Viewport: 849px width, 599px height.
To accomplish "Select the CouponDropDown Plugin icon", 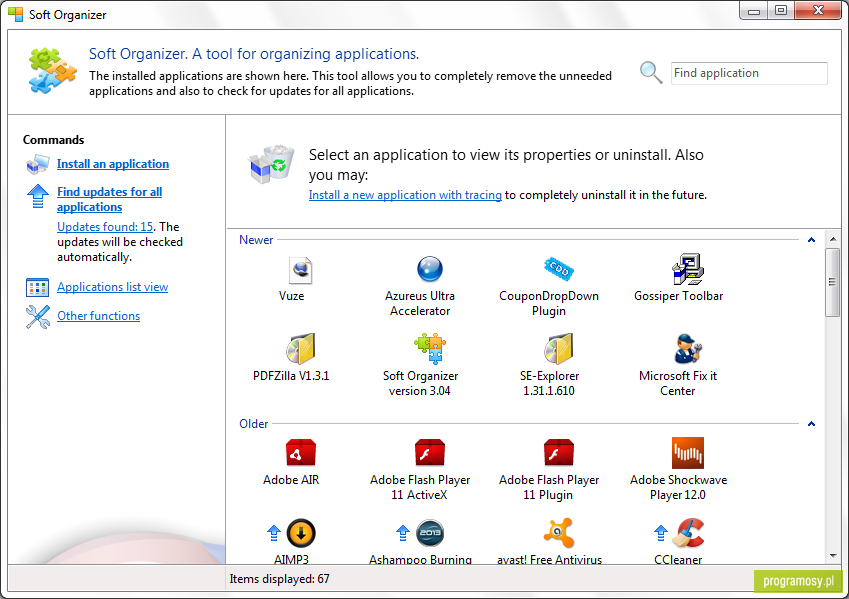I will [558, 268].
